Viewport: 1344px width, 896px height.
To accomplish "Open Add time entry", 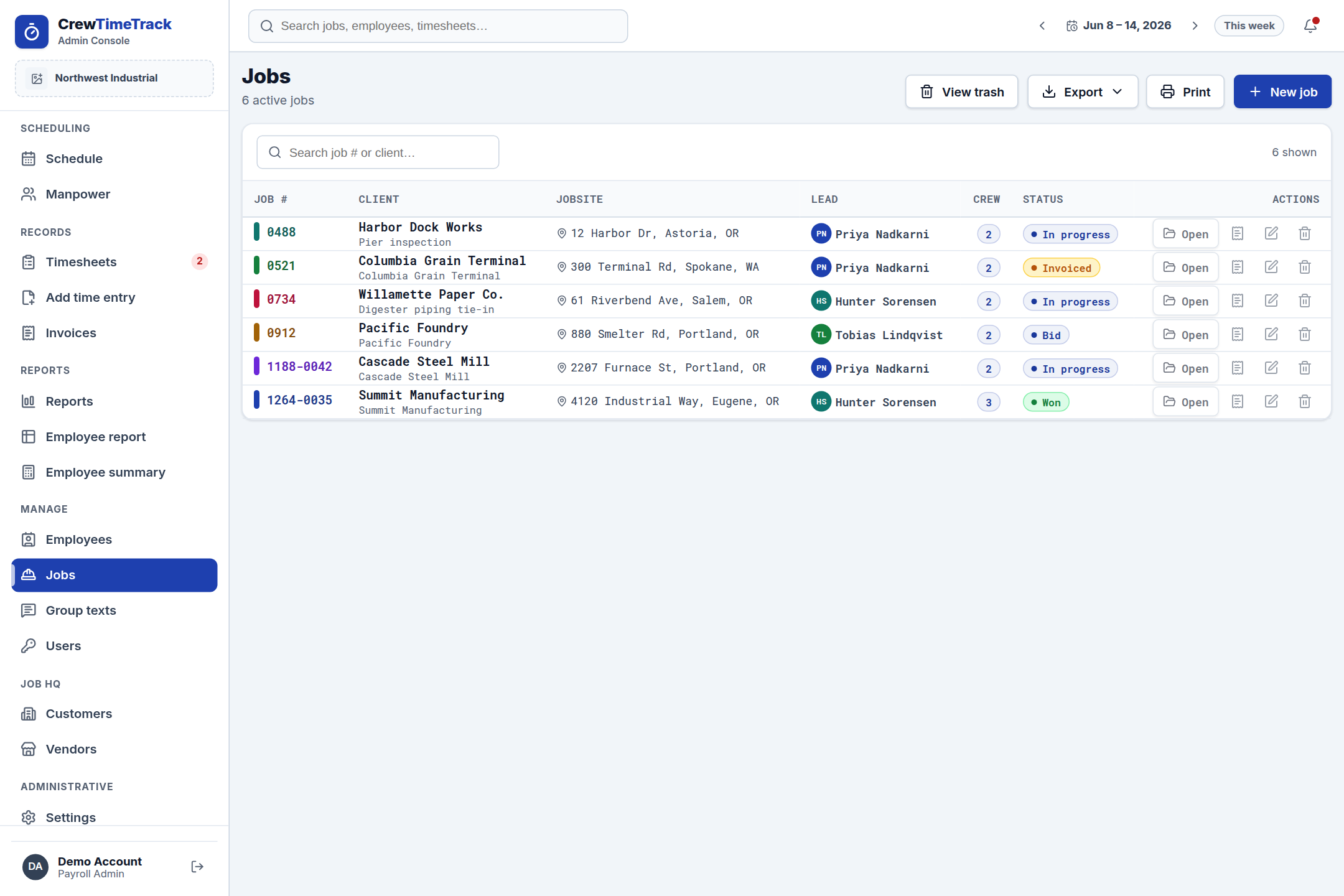I will 114,297.
